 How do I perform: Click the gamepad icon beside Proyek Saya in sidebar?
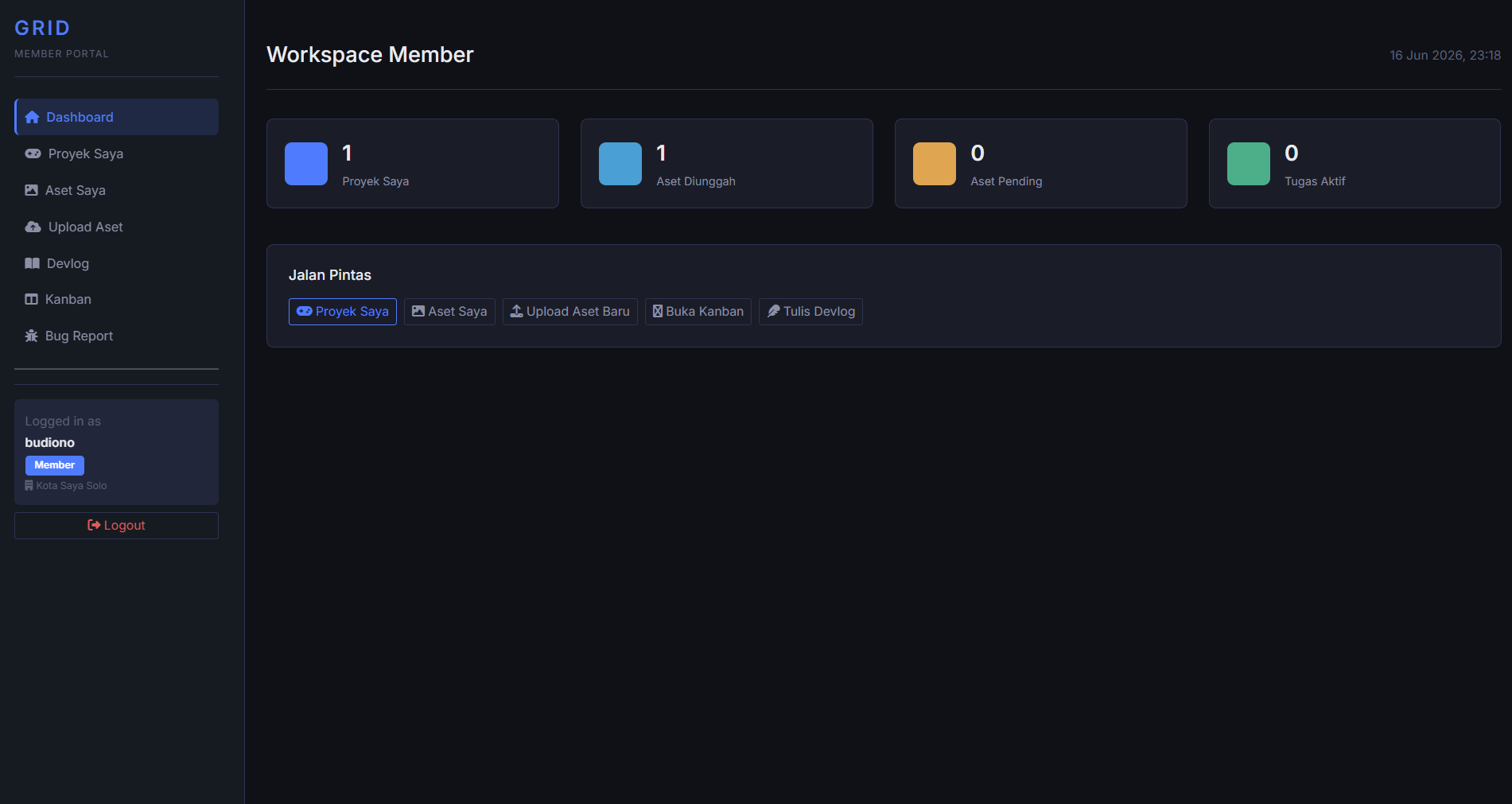(33, 154)
